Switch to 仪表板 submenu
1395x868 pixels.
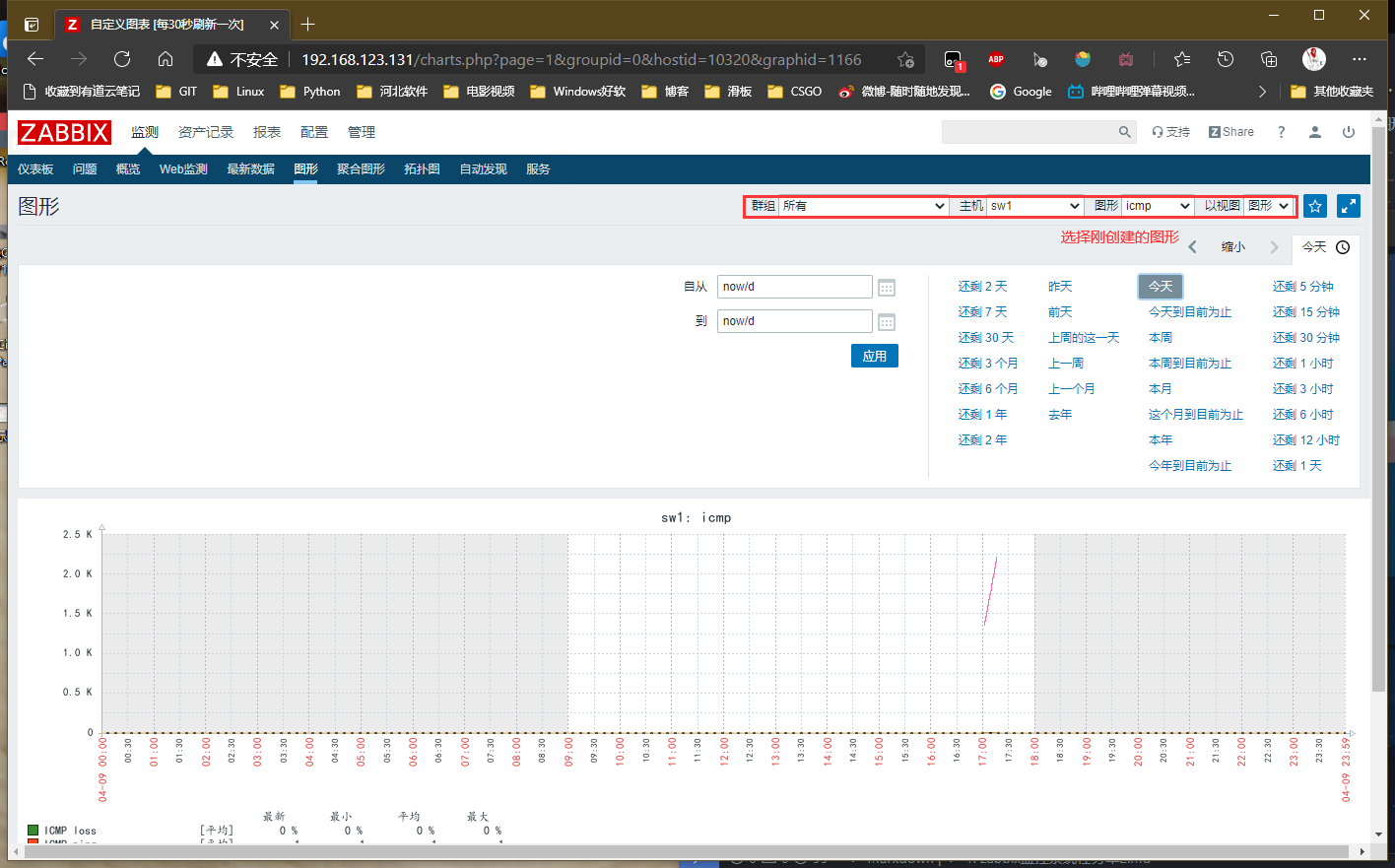[35, 169]
